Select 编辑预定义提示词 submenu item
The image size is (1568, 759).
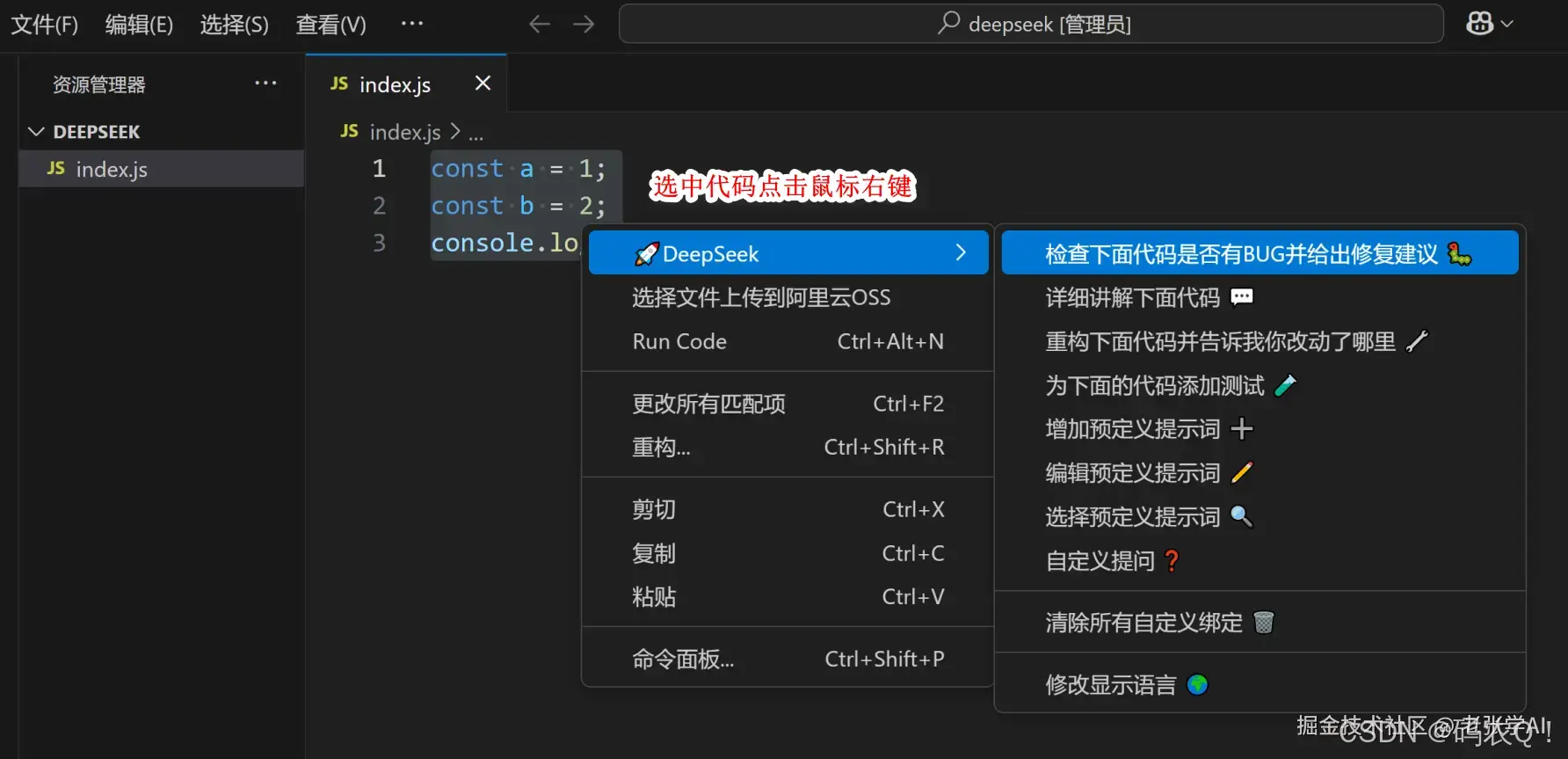point(1259,473)
